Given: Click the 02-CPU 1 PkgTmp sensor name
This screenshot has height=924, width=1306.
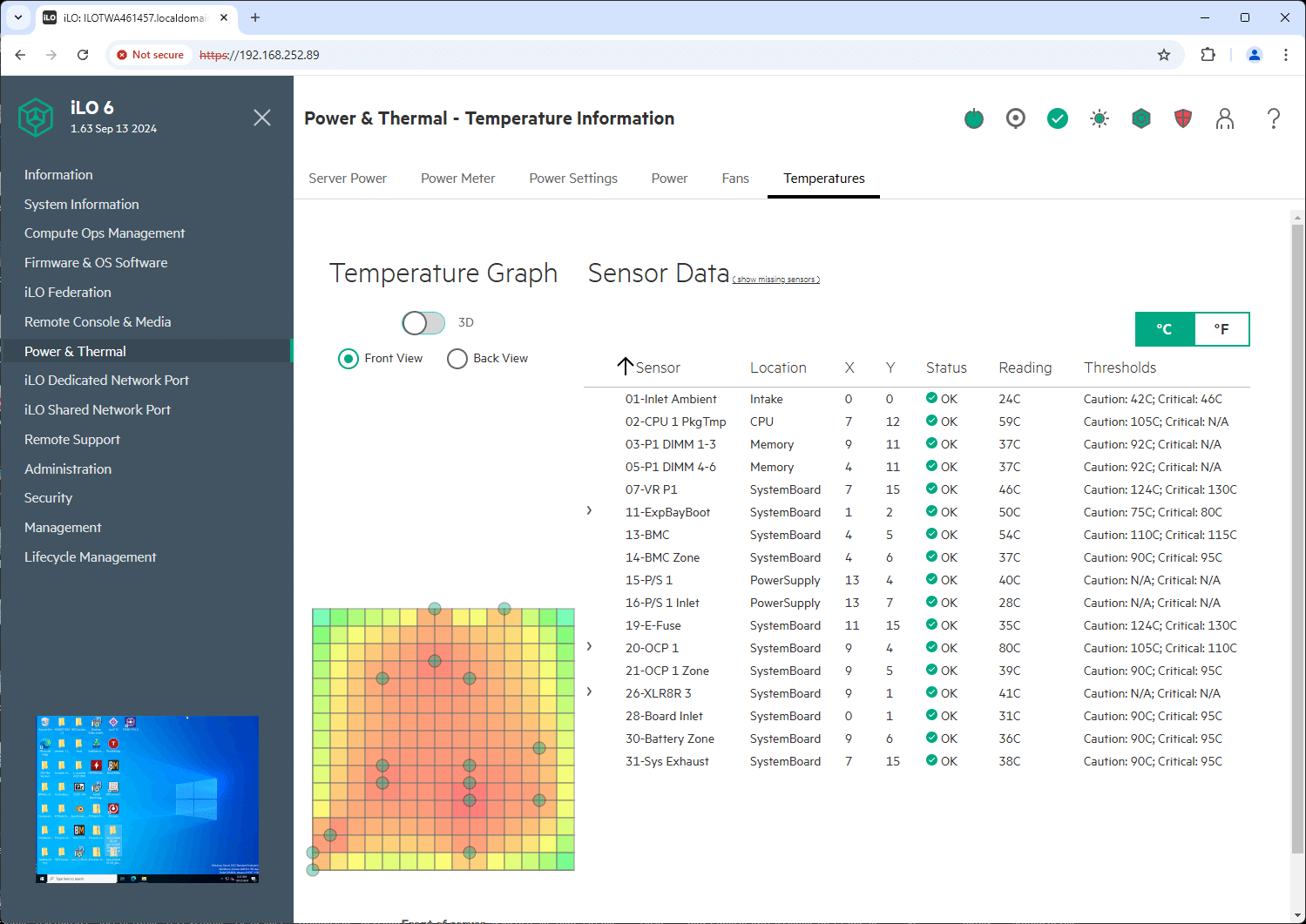Looking at the screenshot, I should (x=675, y=422).
